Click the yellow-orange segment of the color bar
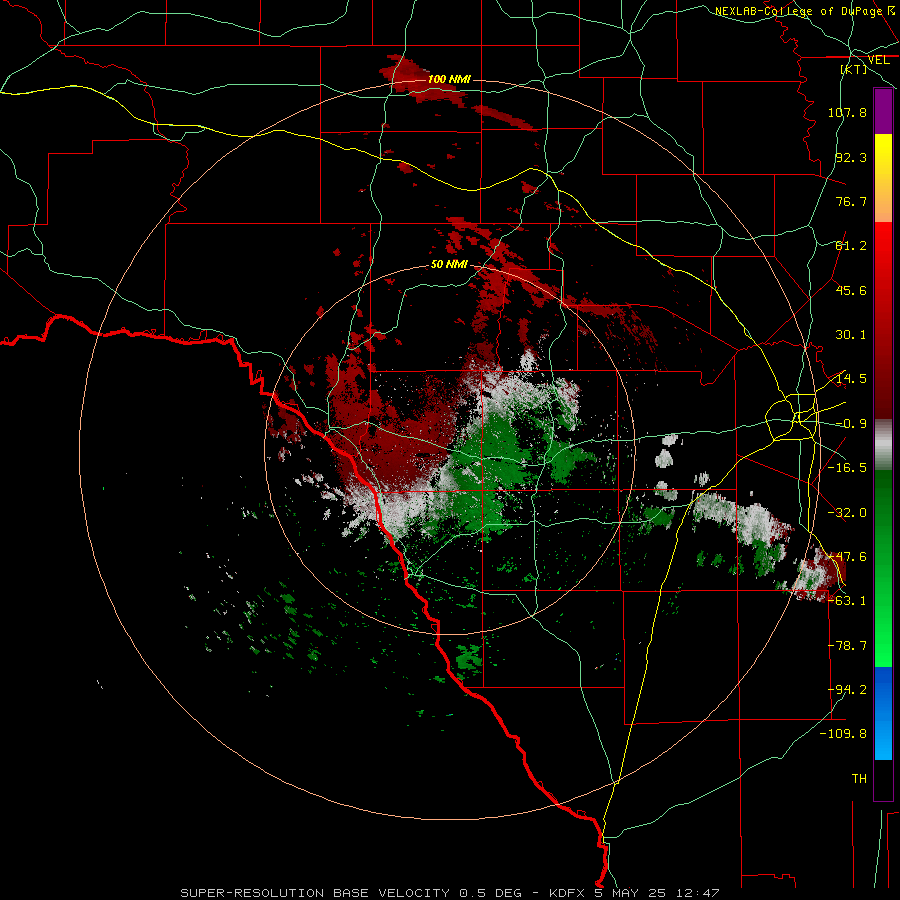The image size is (900, 900). [x=883, y=178]
